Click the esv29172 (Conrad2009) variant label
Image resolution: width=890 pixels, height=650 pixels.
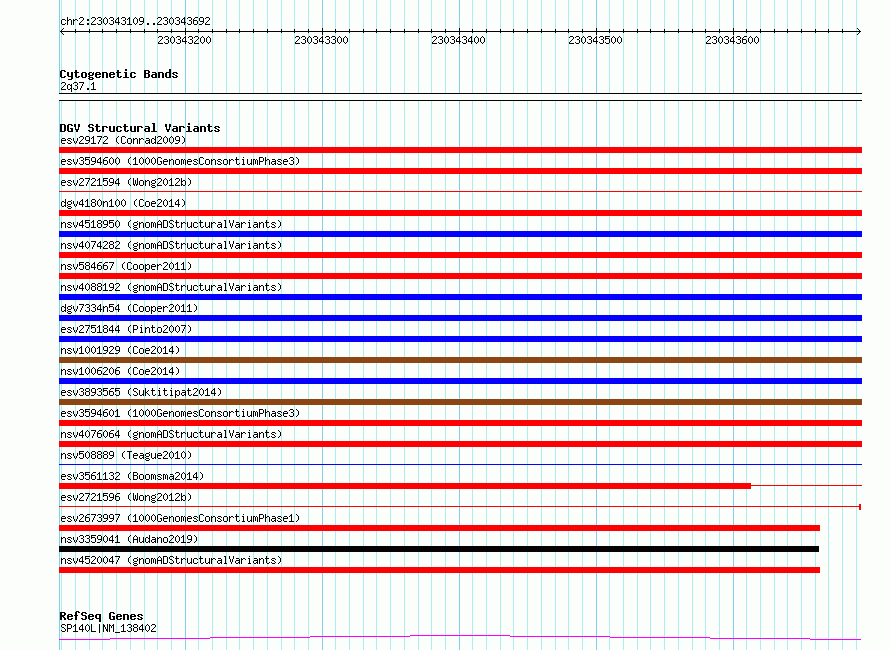pos(123,140)
